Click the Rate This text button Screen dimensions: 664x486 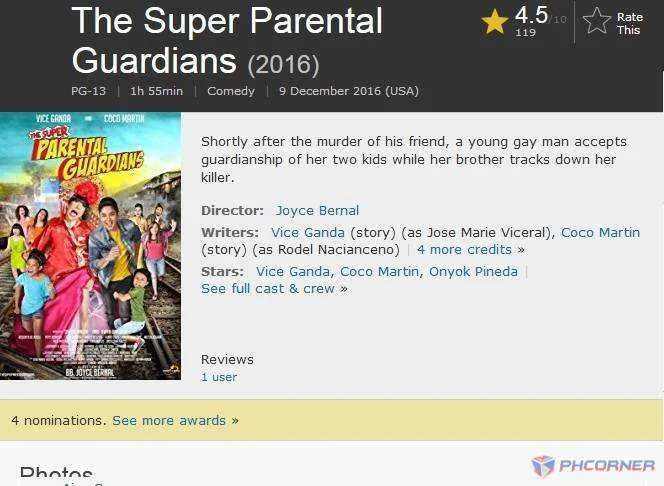(x=629, y=23)
